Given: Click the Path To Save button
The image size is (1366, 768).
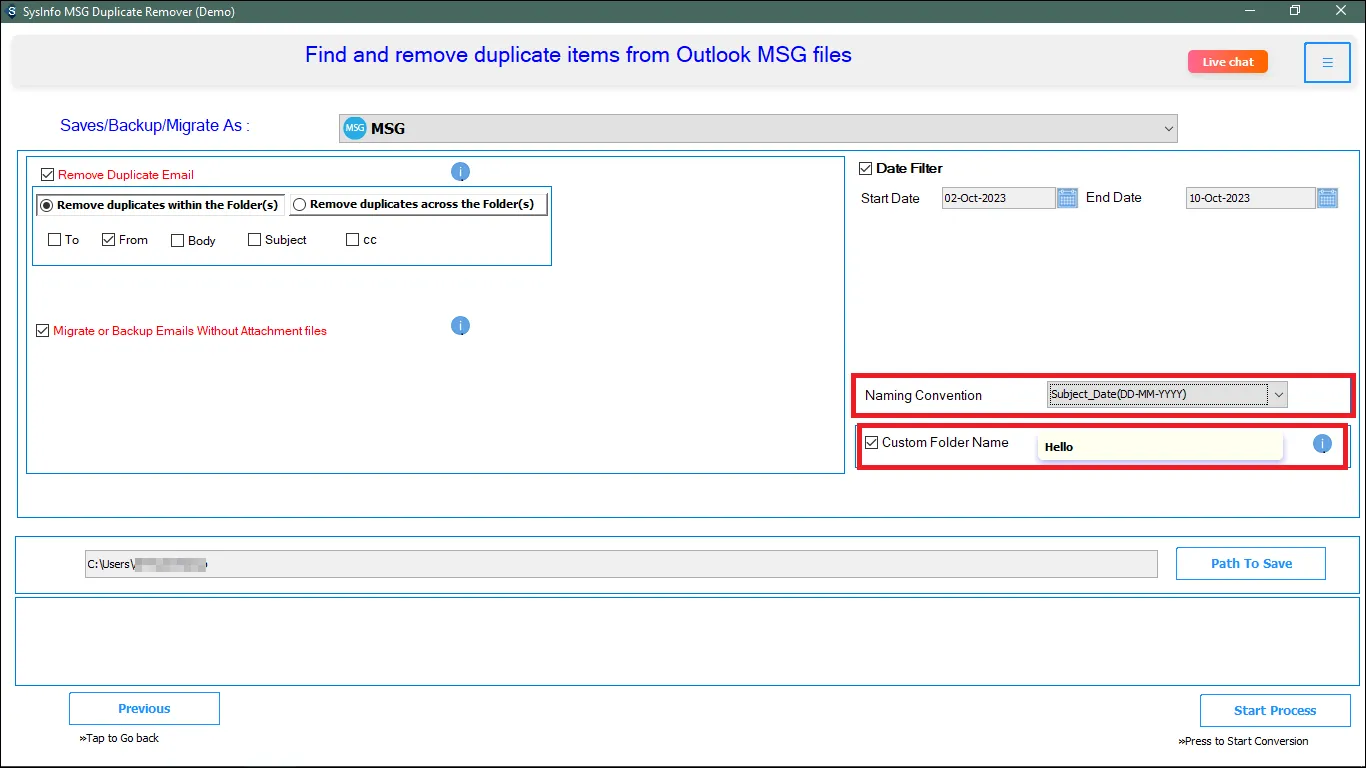Looking at the screenshot, I should click(1250, 564).
